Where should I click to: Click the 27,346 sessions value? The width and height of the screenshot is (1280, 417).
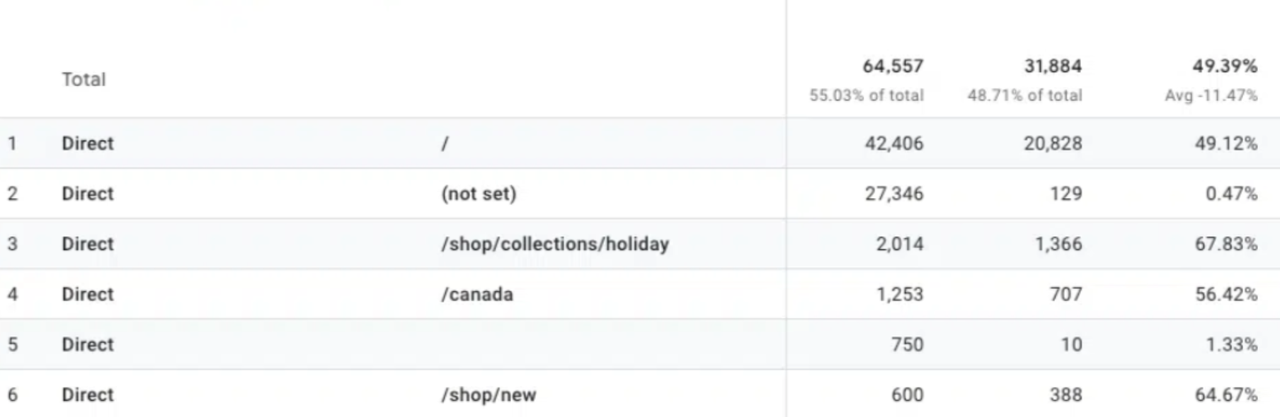point(894,194)
